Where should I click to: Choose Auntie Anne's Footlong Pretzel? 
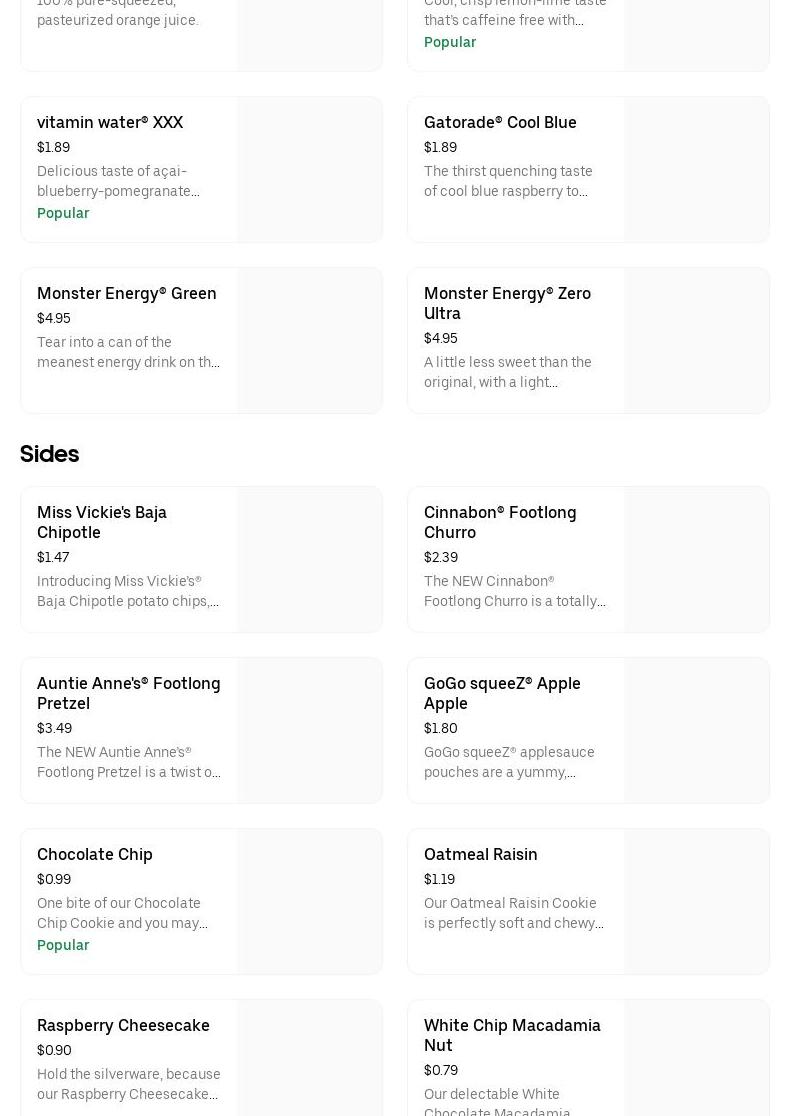click(x=128, y=693)
